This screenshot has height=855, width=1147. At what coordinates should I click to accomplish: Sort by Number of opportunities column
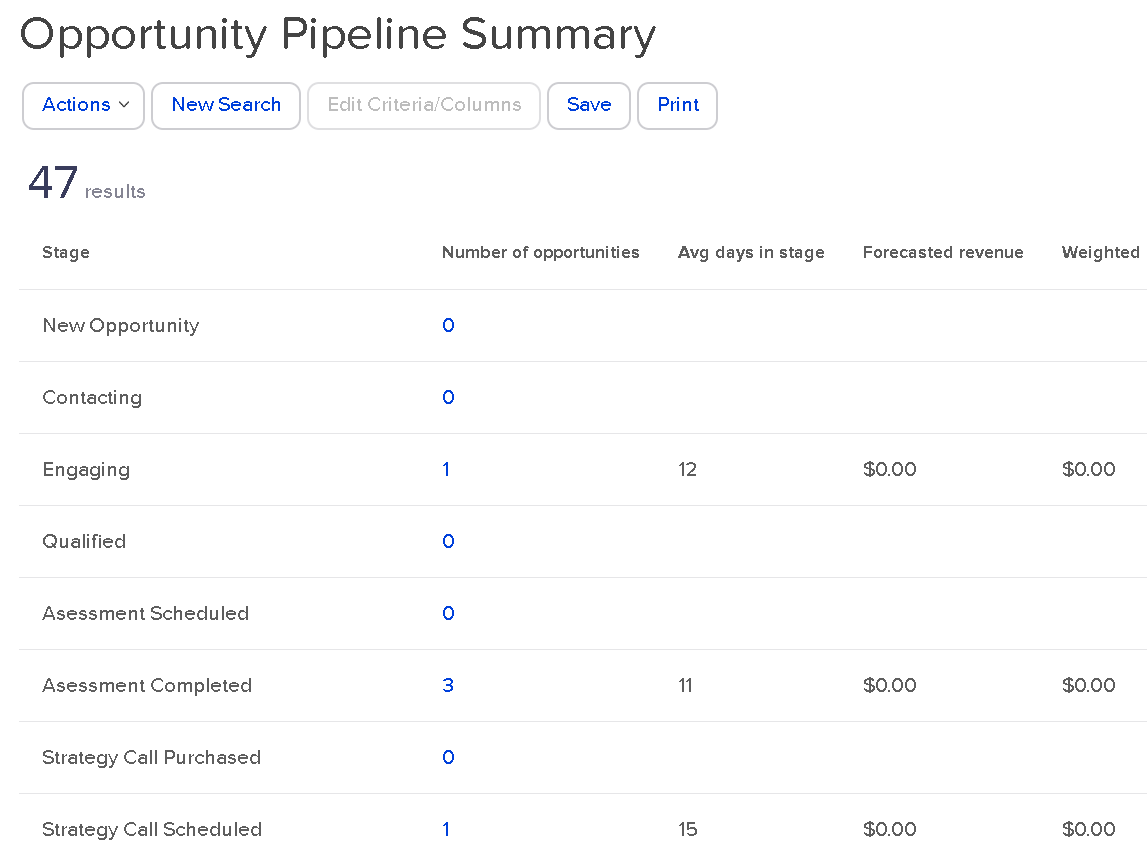pos(540,252)
